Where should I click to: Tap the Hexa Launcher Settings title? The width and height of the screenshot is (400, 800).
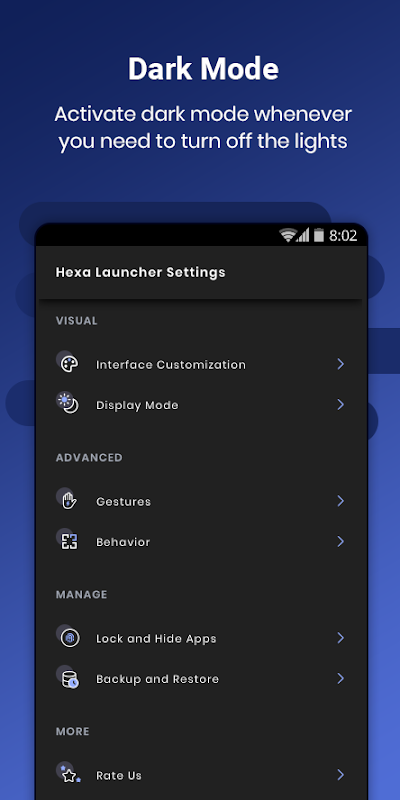click(x=140, y=272)
